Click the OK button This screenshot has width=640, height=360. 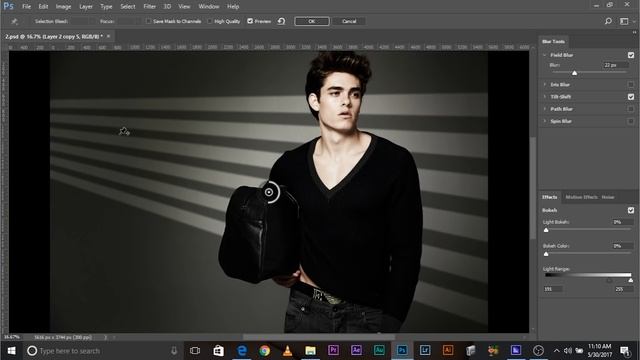312,21
